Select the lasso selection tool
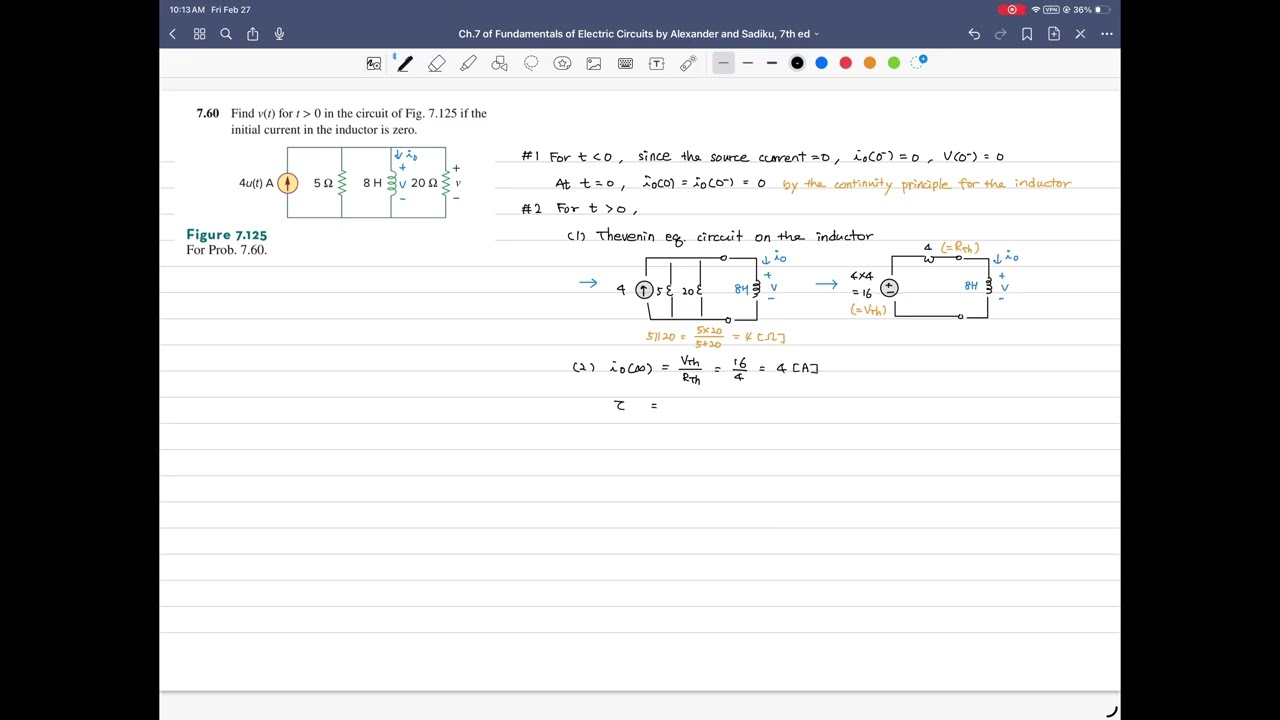This screenshot has height=720, width=1280. tap(531, 63)
